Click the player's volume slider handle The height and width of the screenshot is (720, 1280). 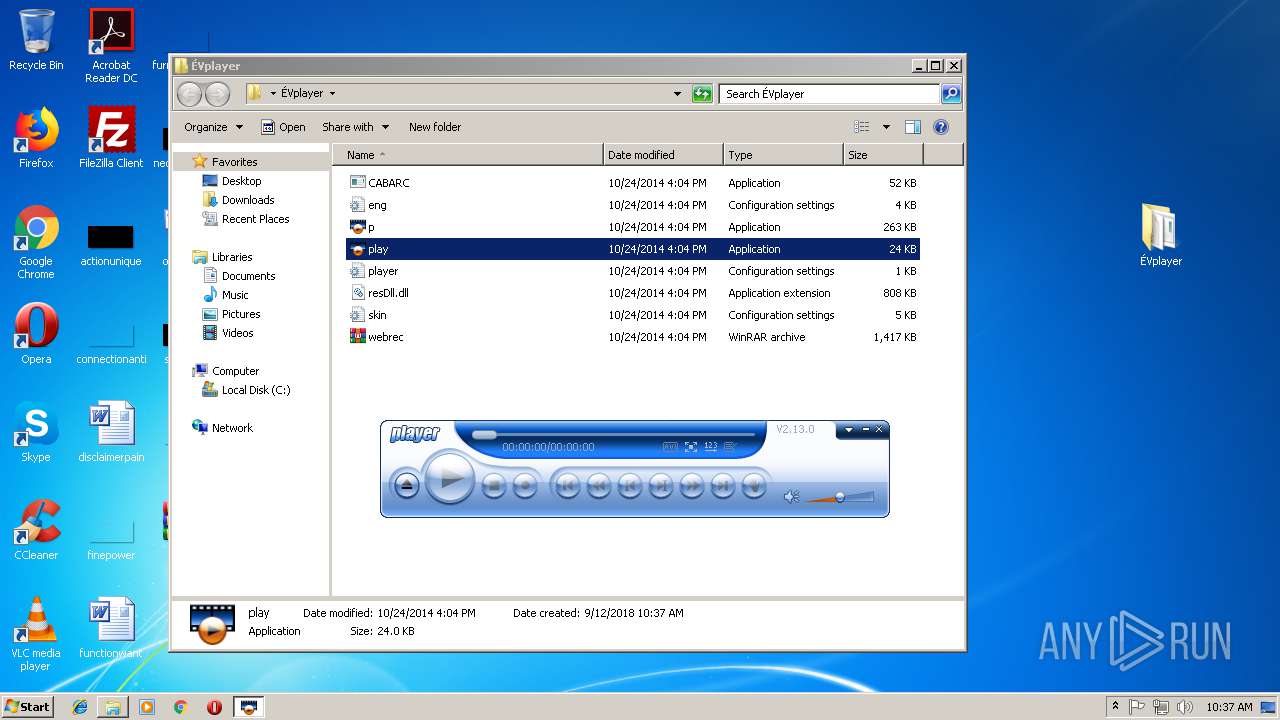pos(840,496)
